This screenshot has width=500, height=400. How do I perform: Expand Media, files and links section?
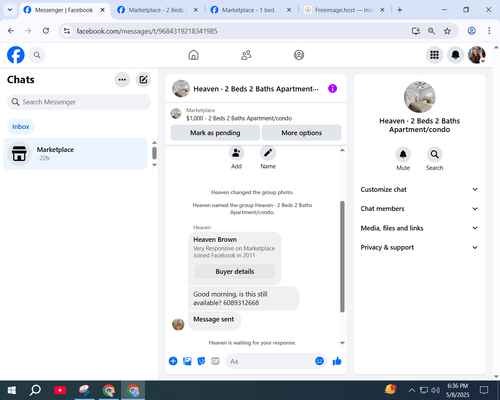[x=419, y=228]
